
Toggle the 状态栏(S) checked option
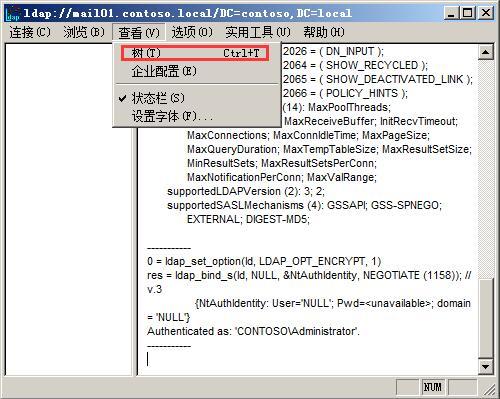click(x=197, y=98)
